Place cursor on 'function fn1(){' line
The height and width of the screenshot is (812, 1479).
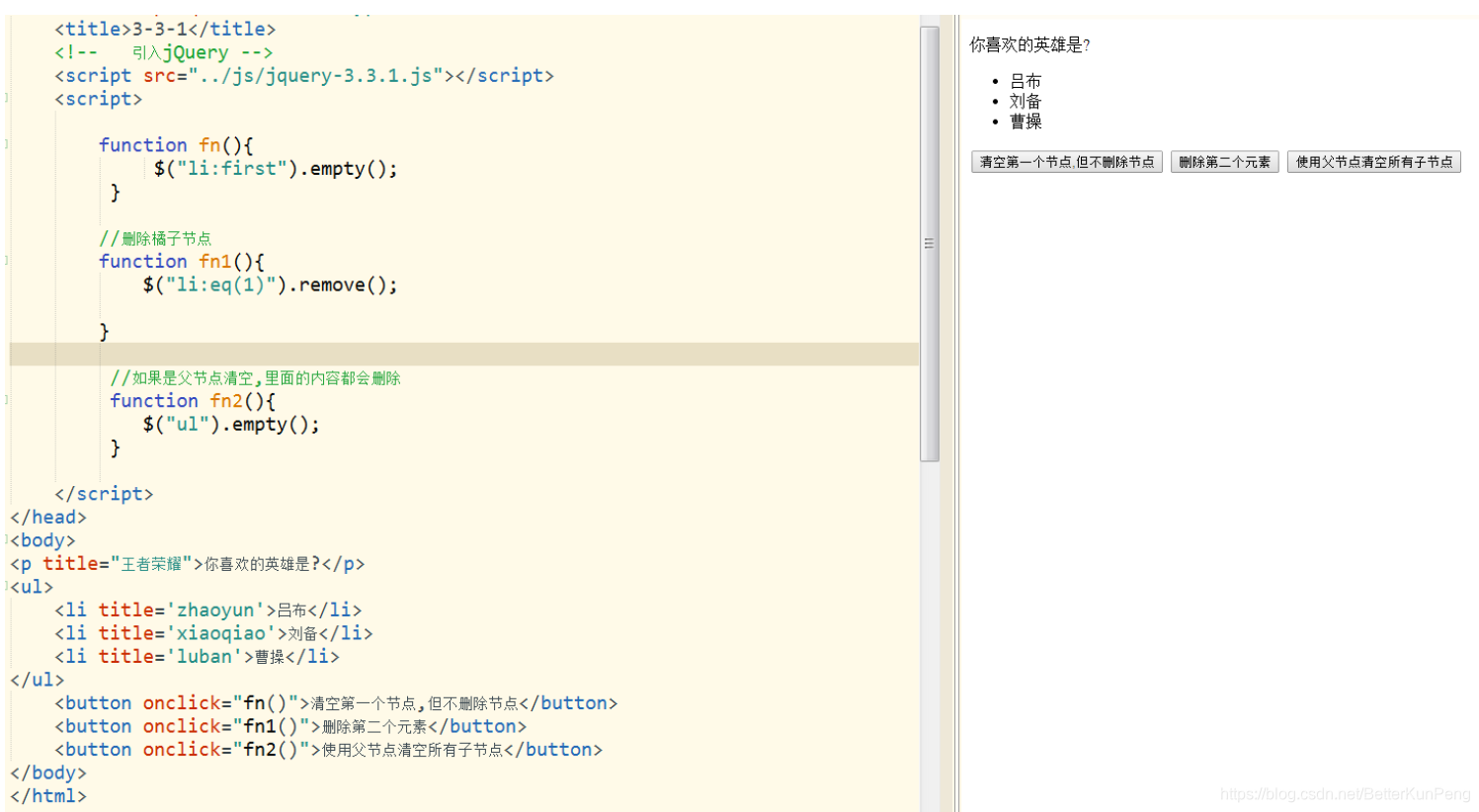click(x=182, y=262)
